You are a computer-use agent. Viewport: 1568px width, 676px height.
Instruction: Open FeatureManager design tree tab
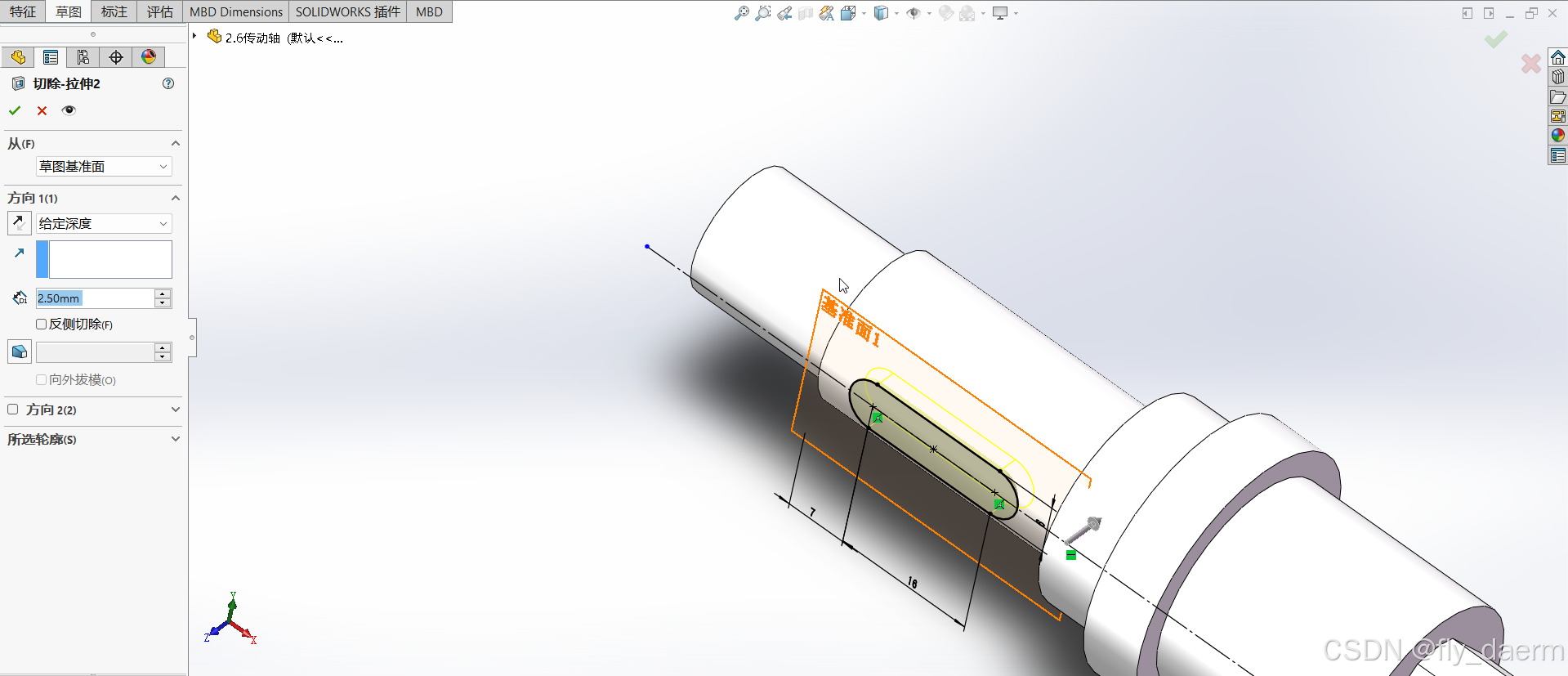[x=18, y=57]
